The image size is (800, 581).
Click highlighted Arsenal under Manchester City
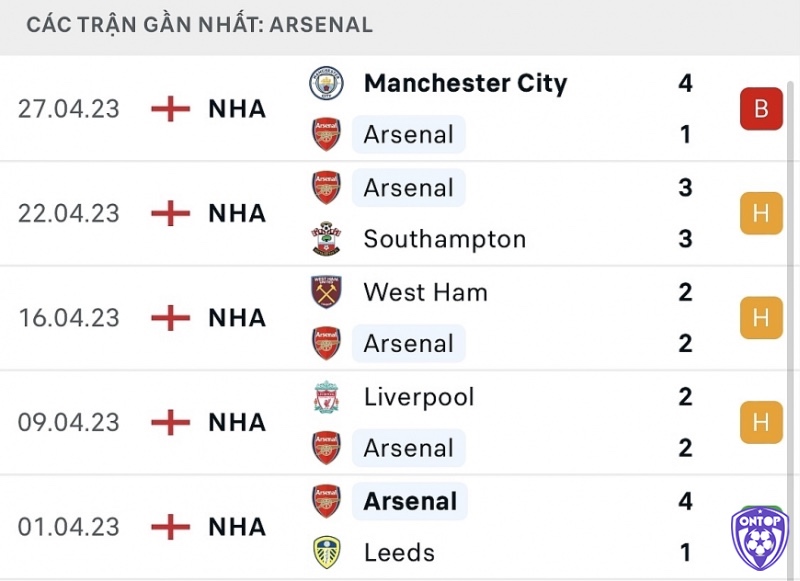tap(409, 134)
